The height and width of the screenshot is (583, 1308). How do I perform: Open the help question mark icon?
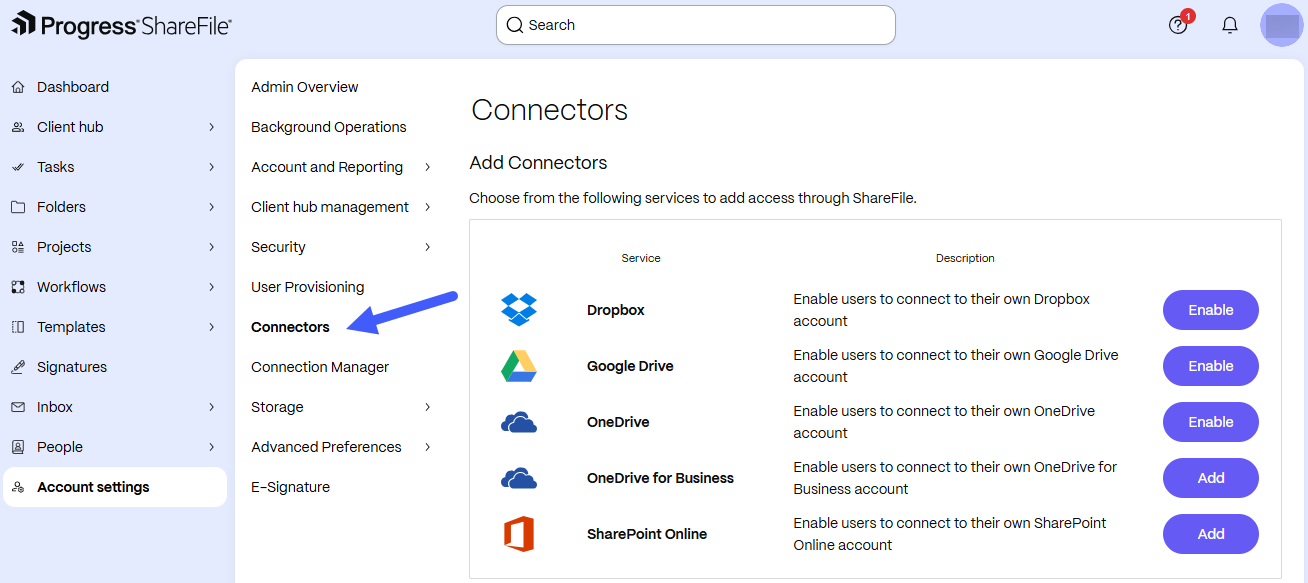[1178, 25]
